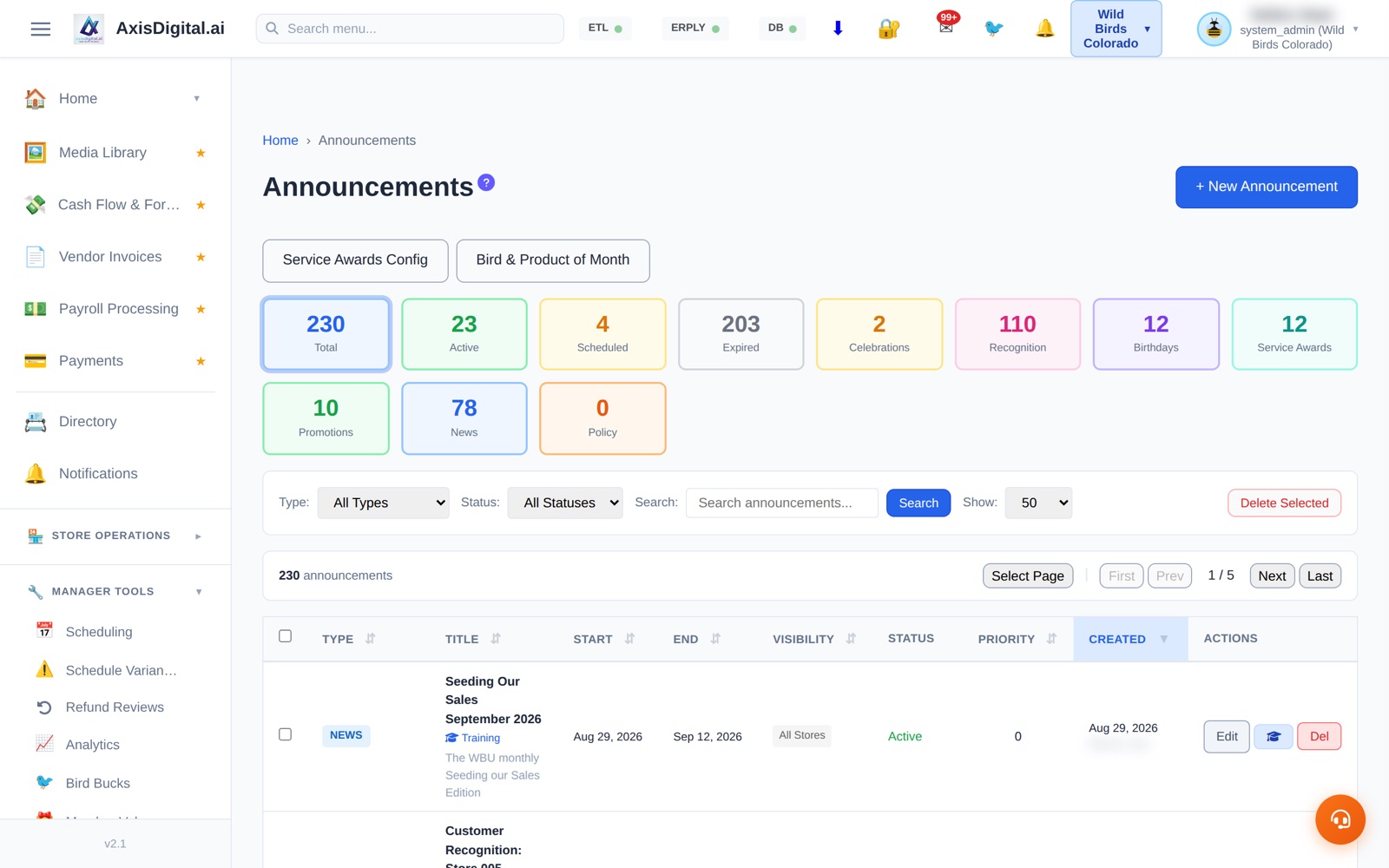Open Service Awards Config
This screenshot has width=1389, height=868.
point(355,260)
